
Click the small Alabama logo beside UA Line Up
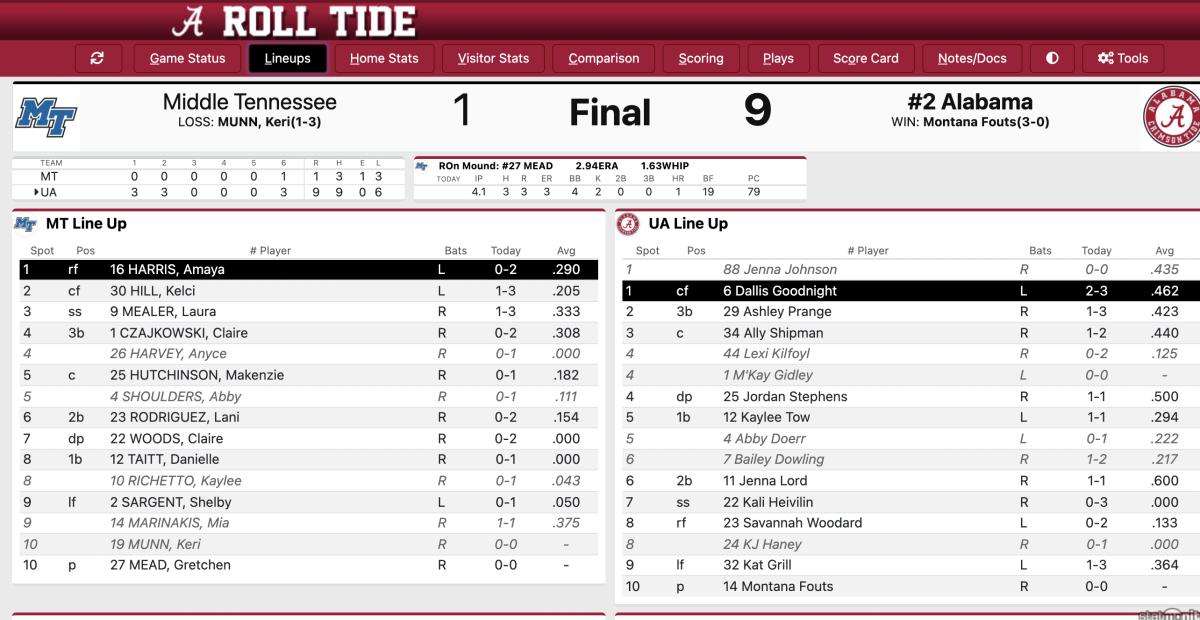coord(628,224)
